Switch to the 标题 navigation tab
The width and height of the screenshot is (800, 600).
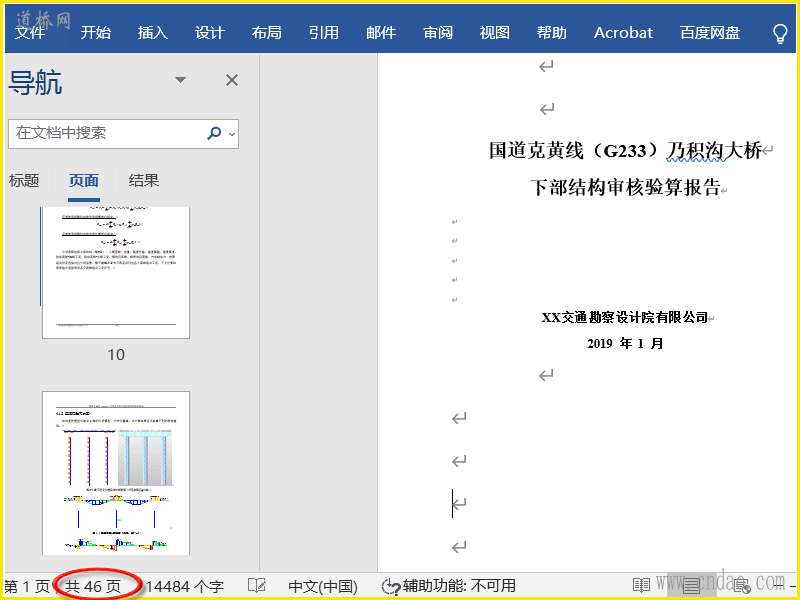coord(24,181)
